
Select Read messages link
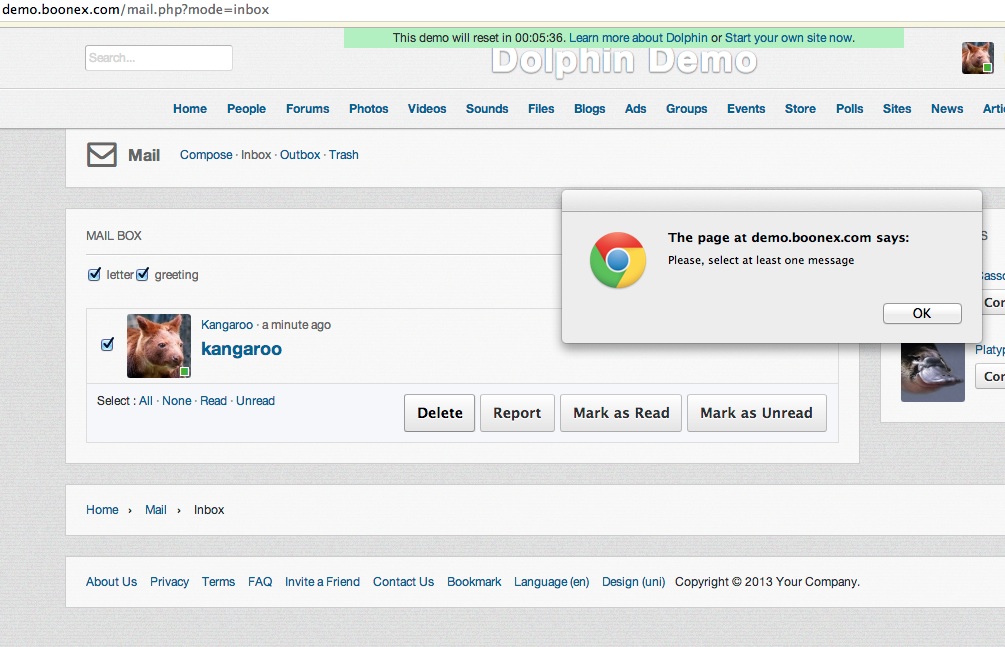click(x=213, y=401)
